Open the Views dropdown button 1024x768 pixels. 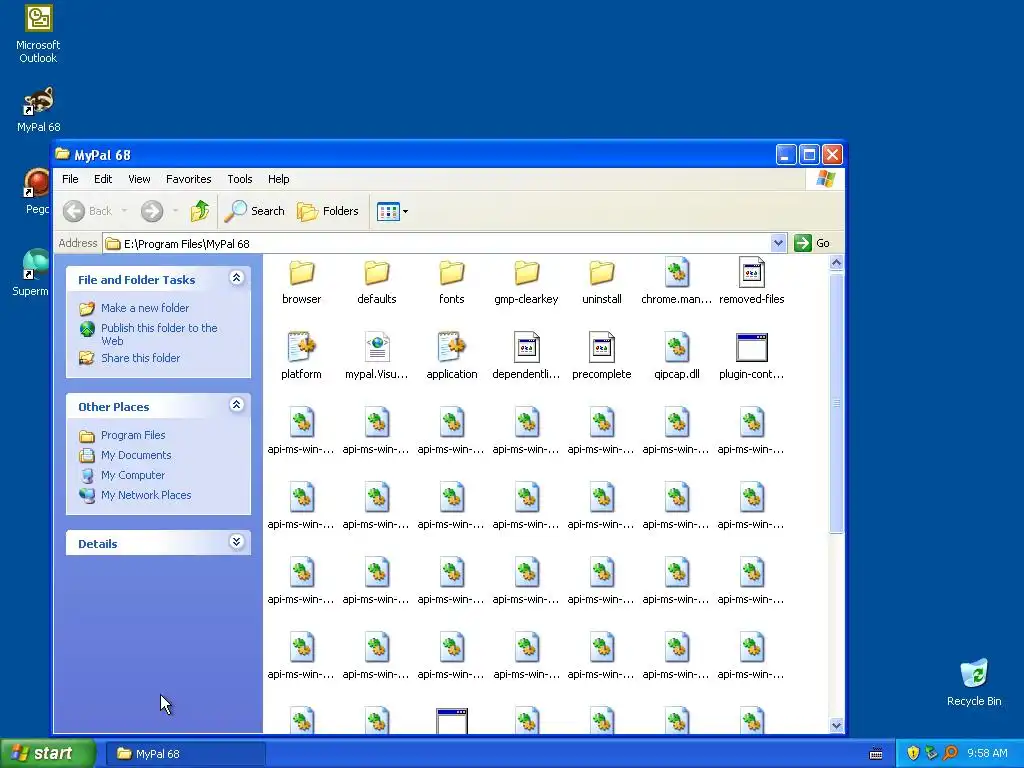tap(392, 211)
